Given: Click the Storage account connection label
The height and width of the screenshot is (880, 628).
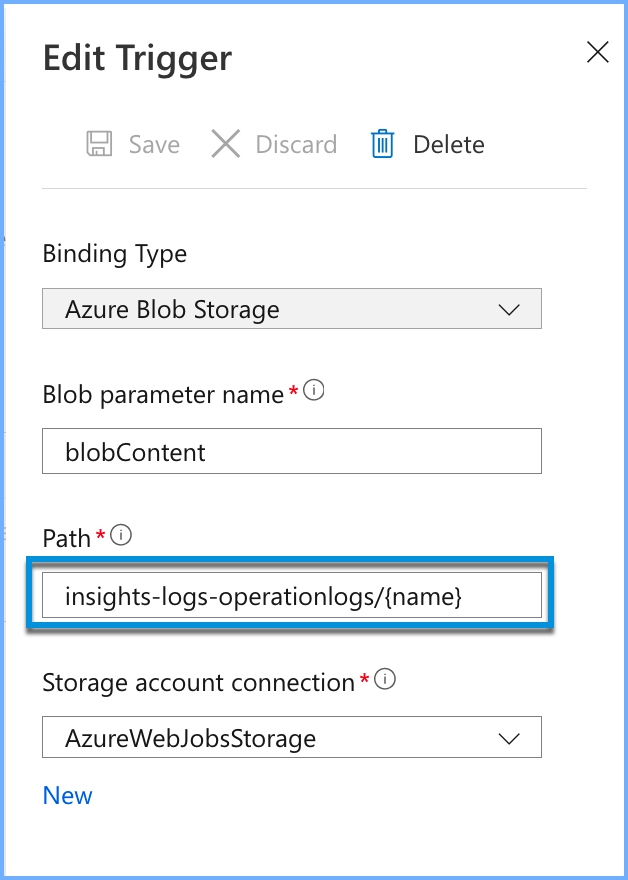Looking at the screenshot, I should (x=198, y=683).
